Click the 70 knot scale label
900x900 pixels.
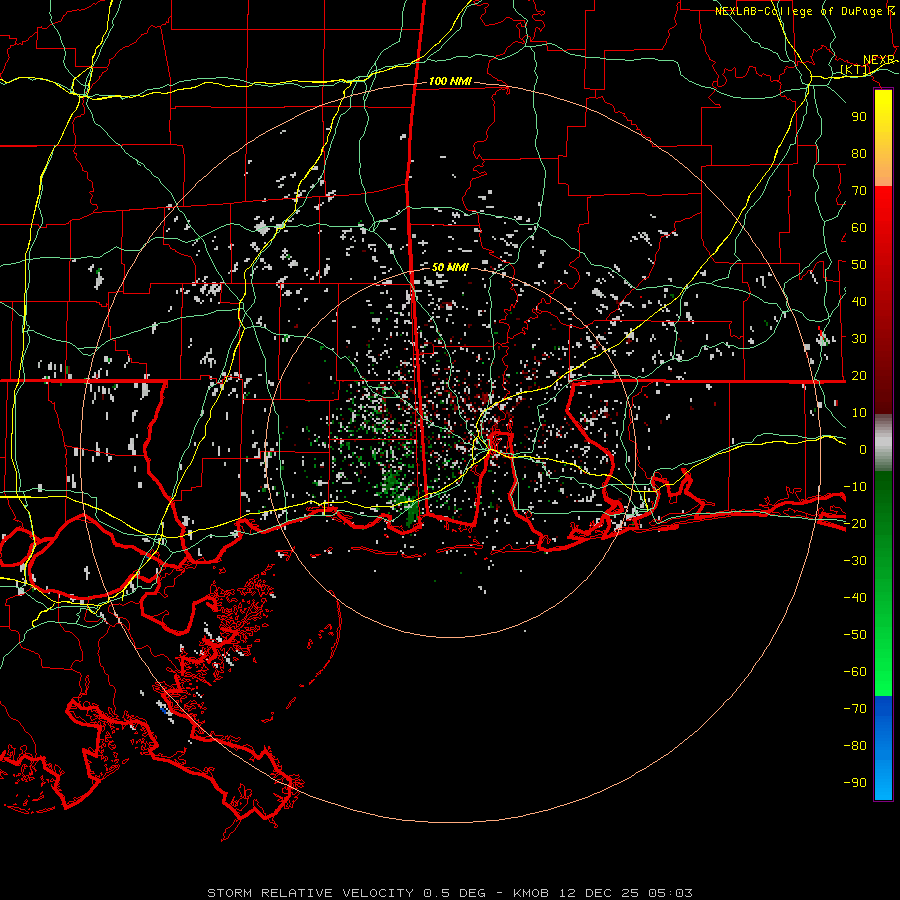click(859, 191)
